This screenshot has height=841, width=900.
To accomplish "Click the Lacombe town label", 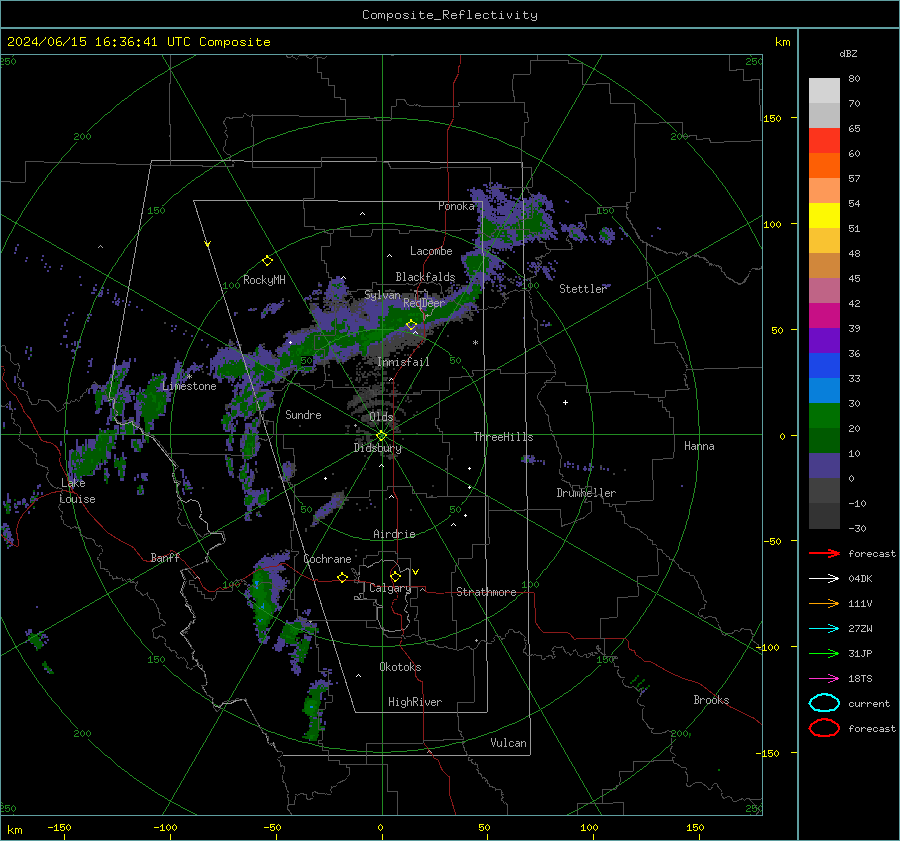I will pos(431,251).
